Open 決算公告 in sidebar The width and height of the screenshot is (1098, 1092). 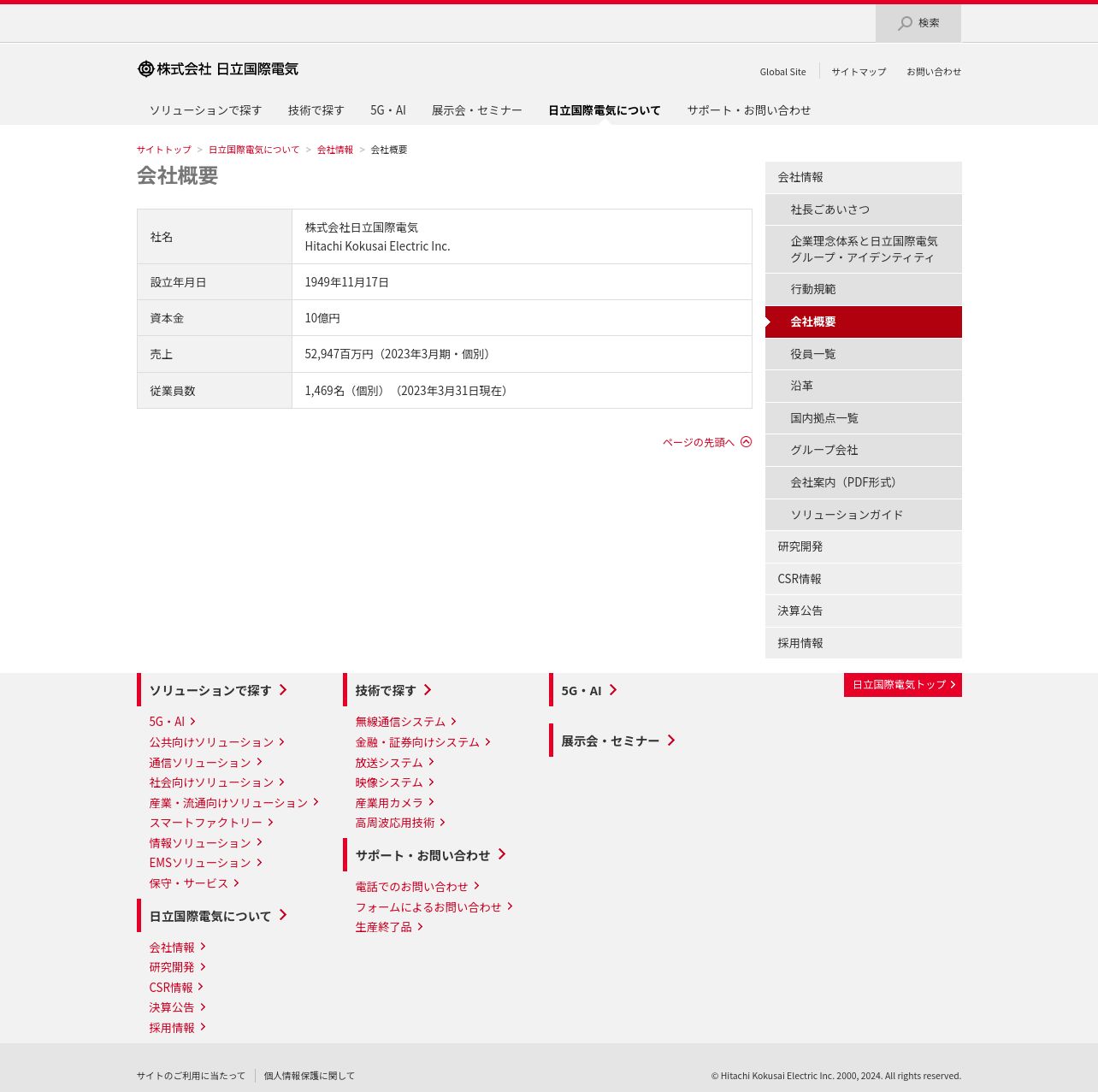tap(864, 611)
